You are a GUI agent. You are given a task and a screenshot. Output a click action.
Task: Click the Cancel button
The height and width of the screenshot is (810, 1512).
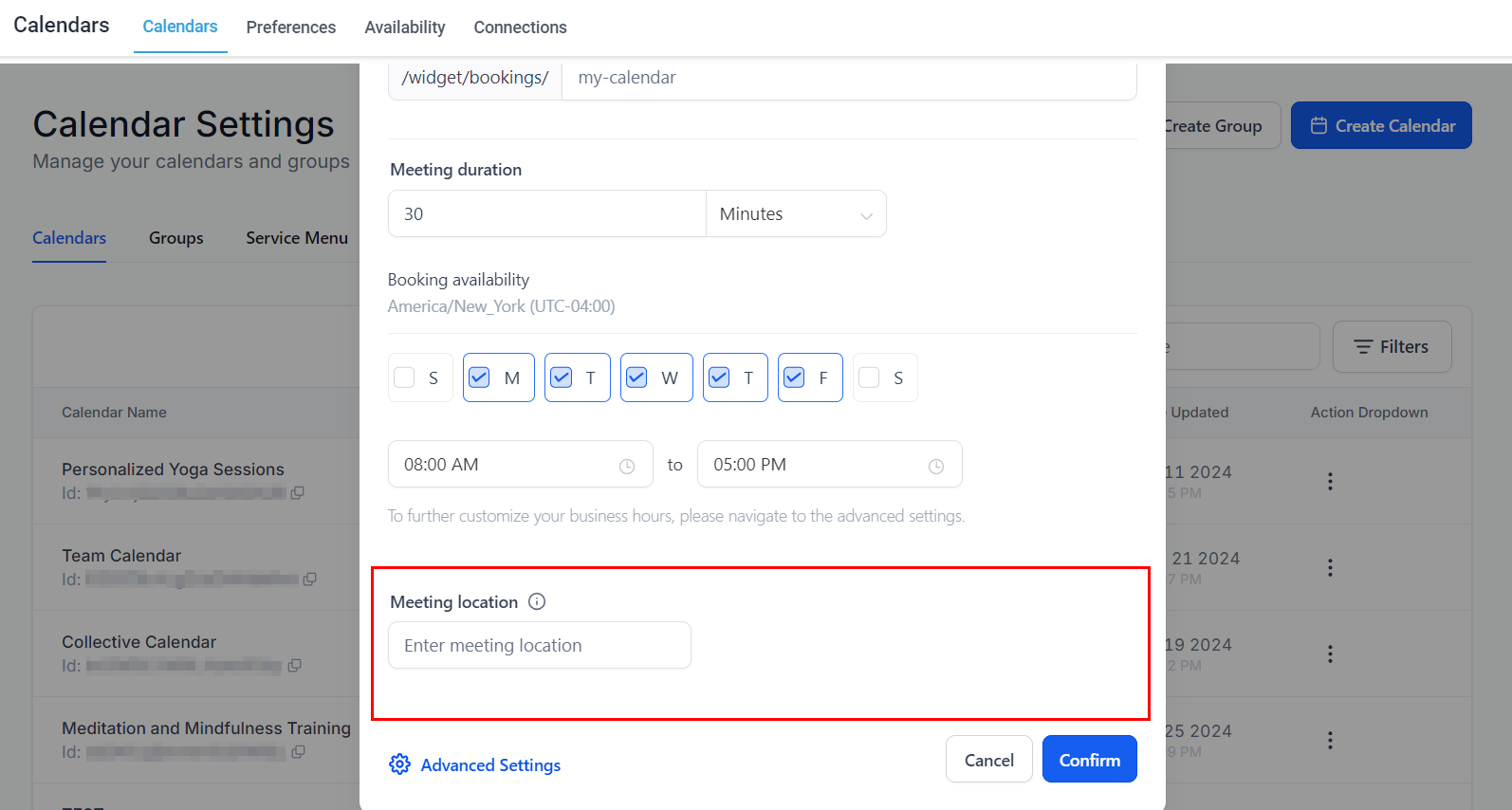click(x=988, y=760)
